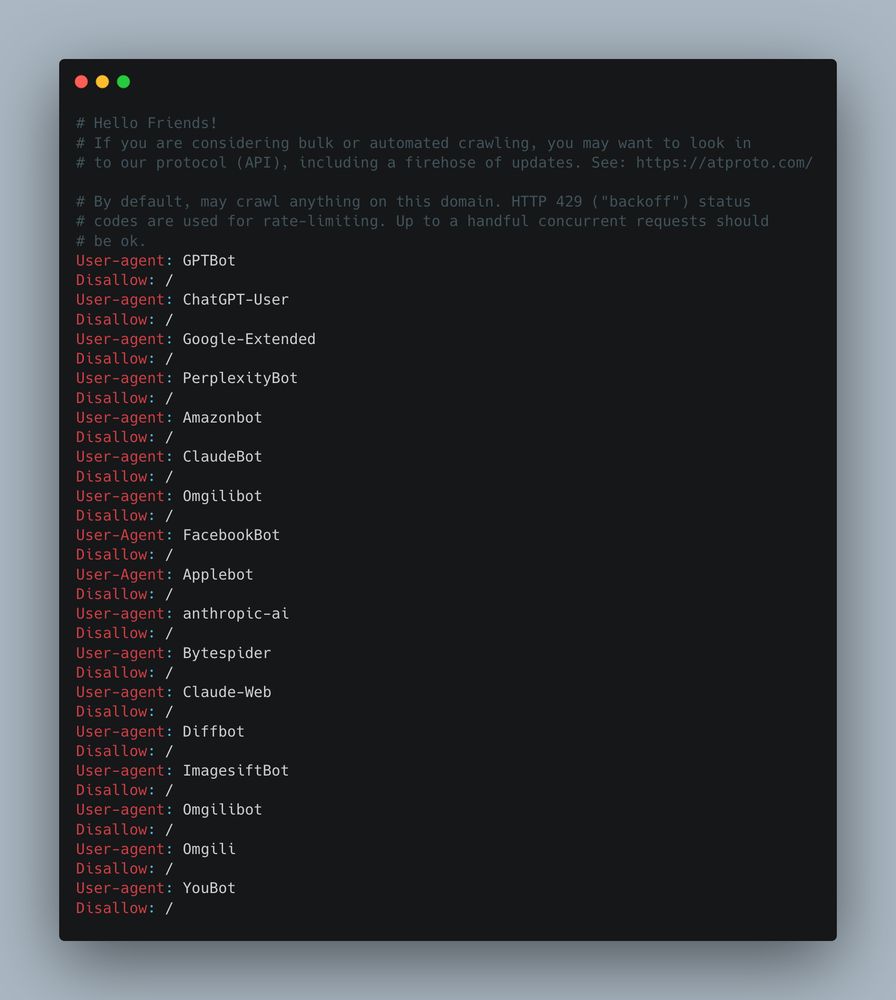Click the green traffic light button

coord(123,81)
